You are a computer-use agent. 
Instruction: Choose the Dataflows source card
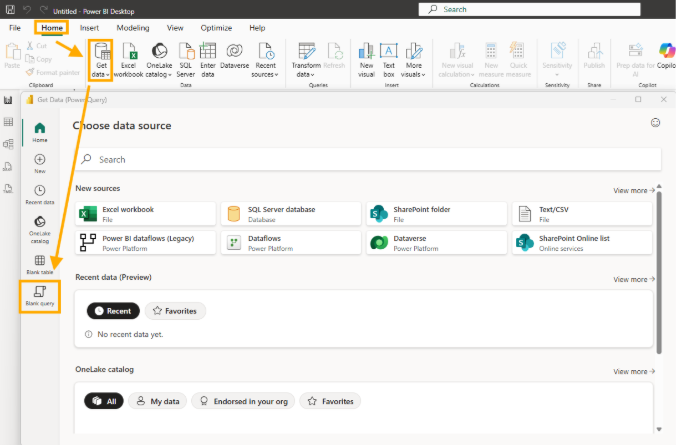coord(291,243)
